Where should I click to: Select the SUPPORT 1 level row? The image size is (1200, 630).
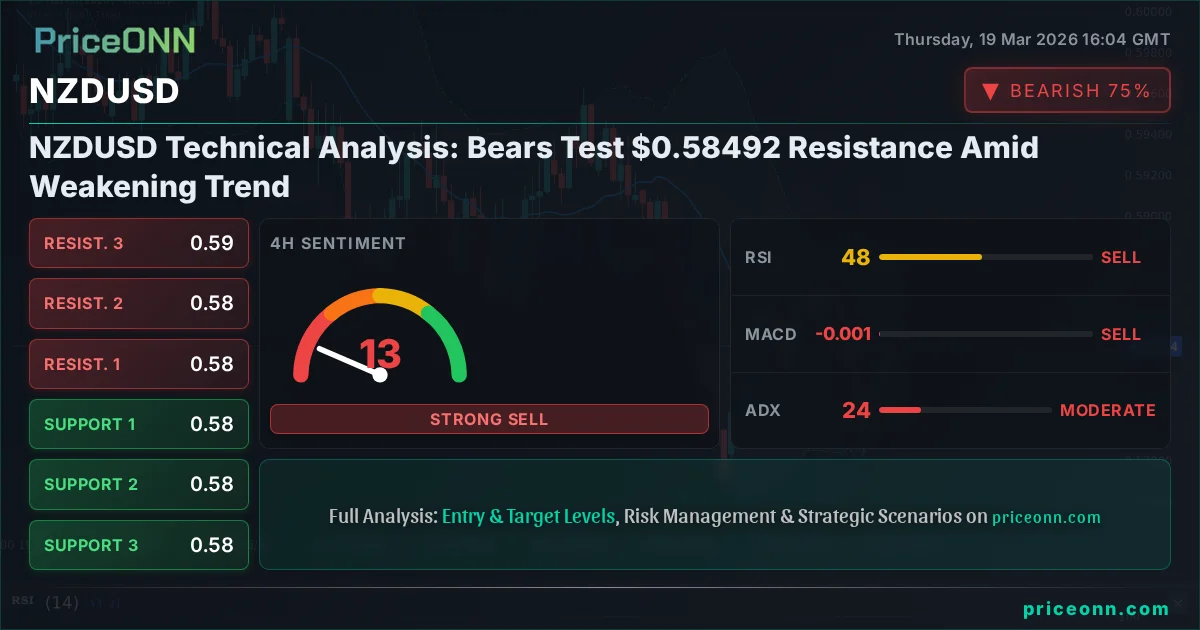(139, 424)
